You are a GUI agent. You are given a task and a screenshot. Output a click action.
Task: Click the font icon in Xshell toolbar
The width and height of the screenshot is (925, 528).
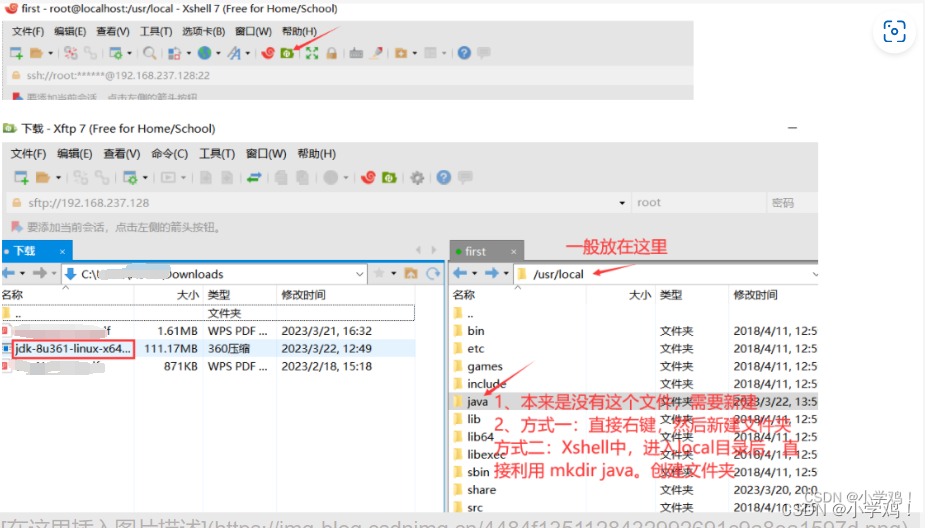(x=234, y=53)
